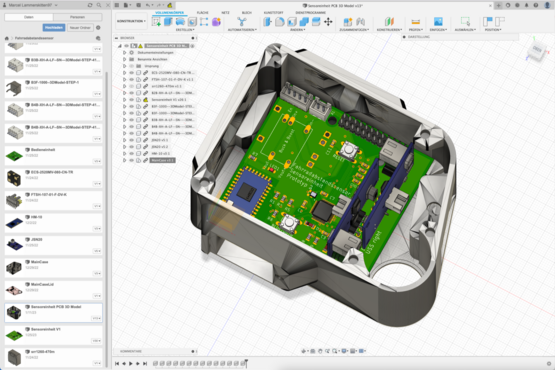Viewport: 555px width, 370px height.
Task: Click the timeline end marker
Action: [x=246, y=363]
